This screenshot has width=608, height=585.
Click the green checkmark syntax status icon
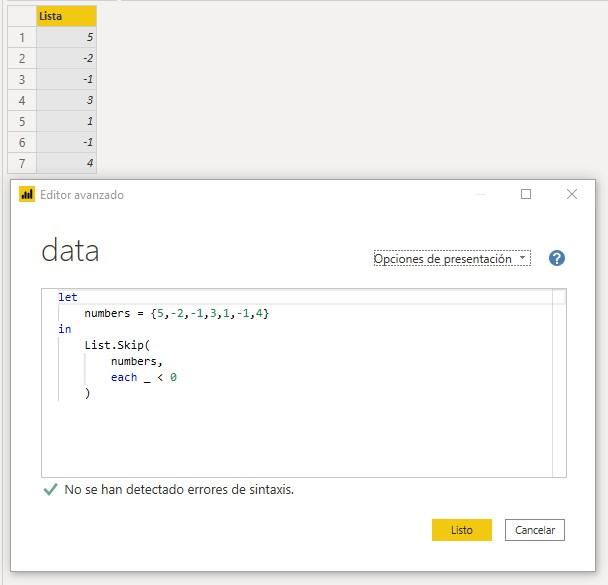point(50,490)
